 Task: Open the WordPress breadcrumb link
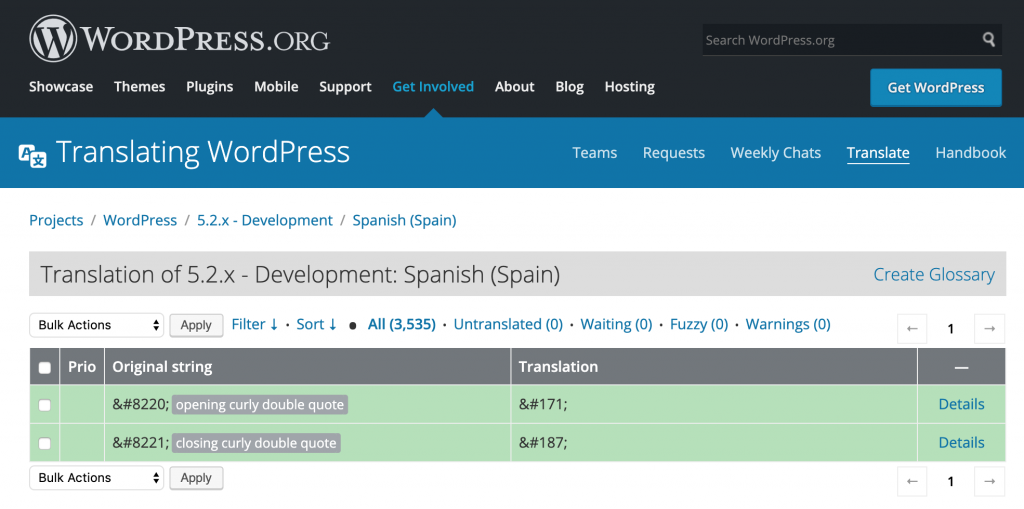140,220
